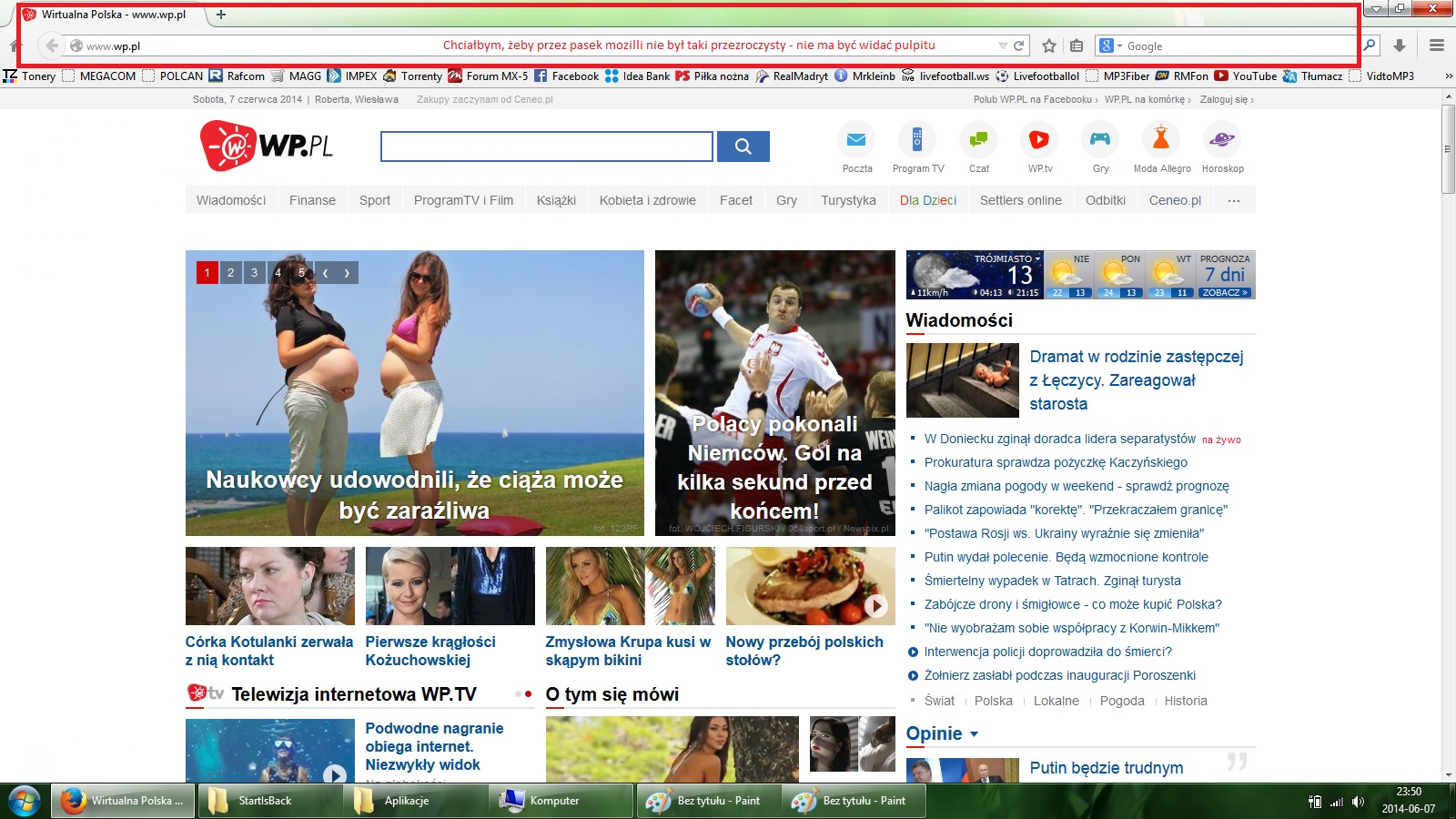
Task: Click the WP.PL search input field
Action: [547, 147]
